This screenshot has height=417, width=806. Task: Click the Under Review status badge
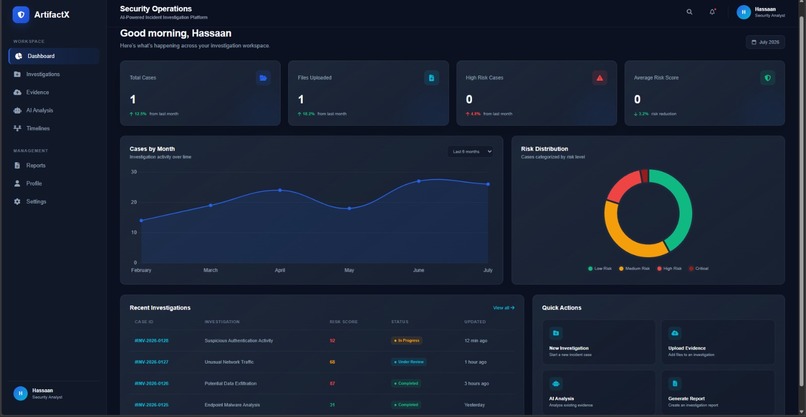pyautogui.click(x=409, y=362)
